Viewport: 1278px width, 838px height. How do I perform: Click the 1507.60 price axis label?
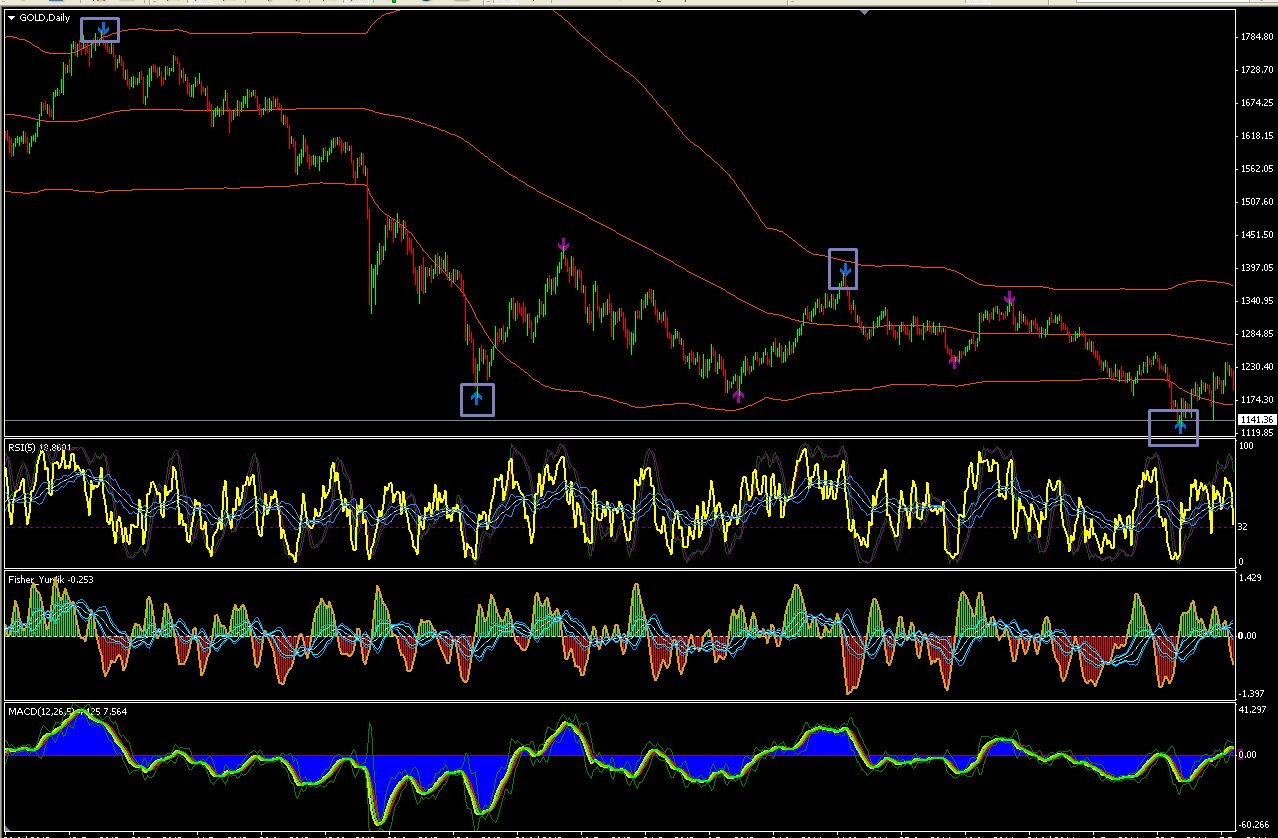1255,202
